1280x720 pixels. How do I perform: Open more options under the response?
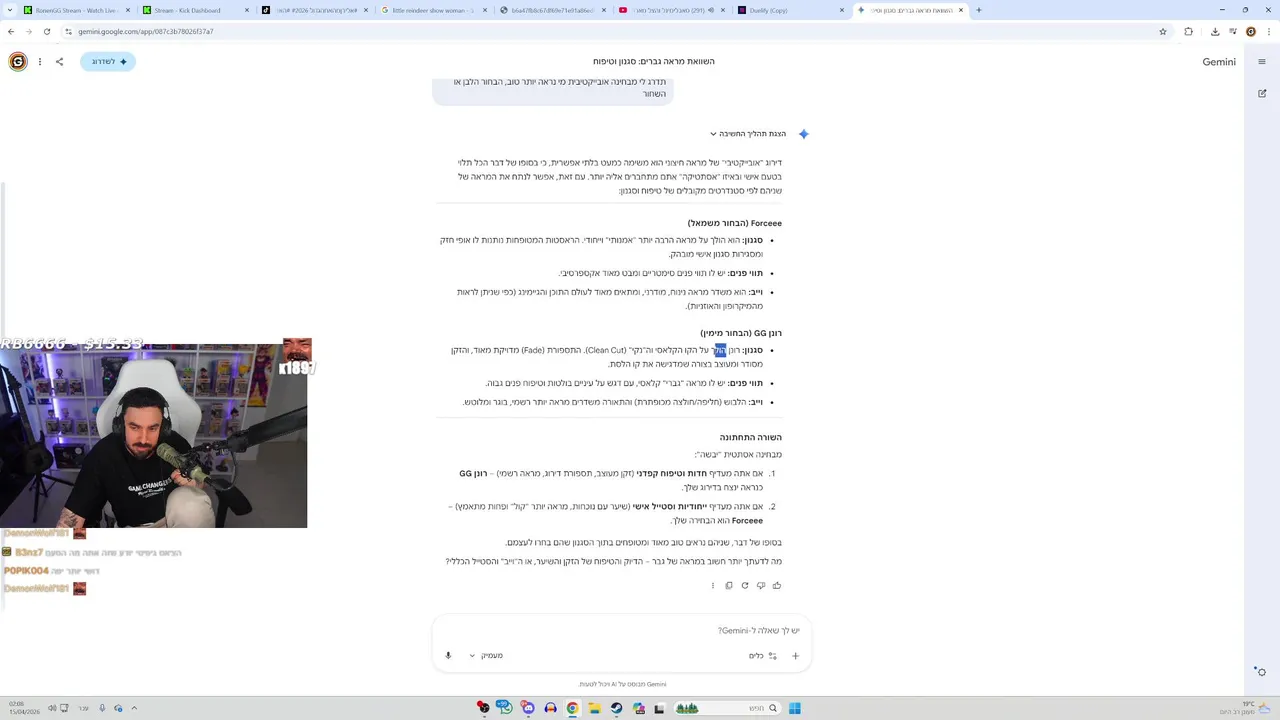click(712, 586)
